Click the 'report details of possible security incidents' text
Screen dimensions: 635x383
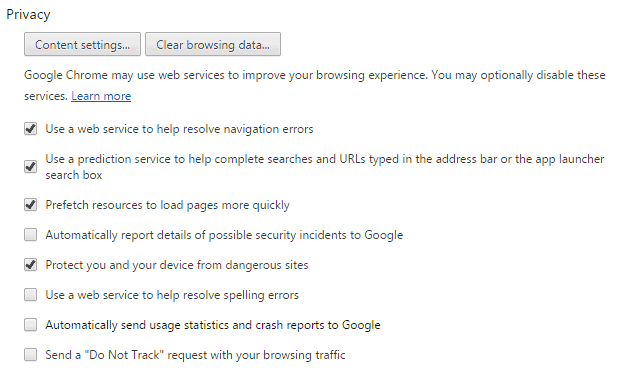(224, 235)
